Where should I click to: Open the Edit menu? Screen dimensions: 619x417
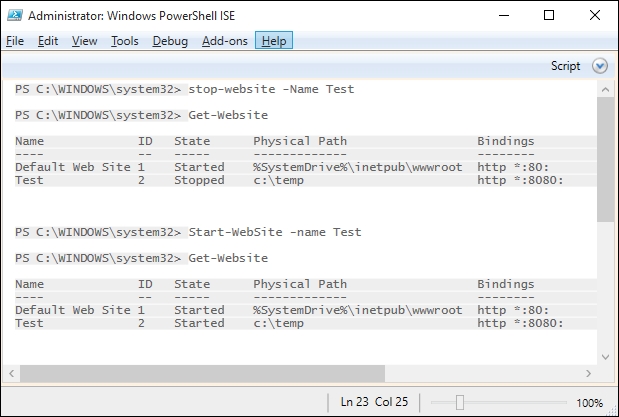(x=48, y=41)
